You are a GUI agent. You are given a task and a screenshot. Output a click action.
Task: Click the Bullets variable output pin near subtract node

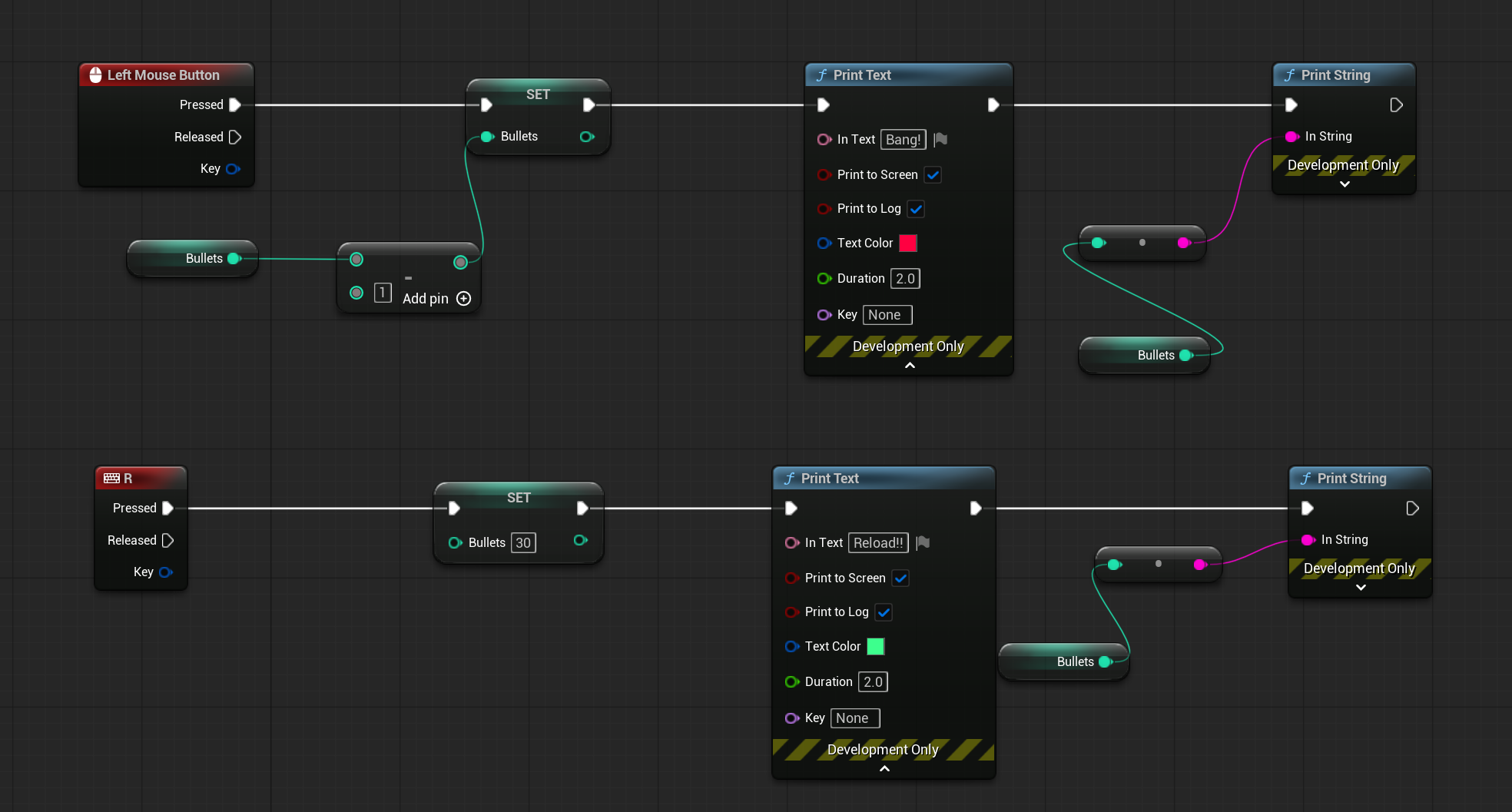click(x=234, y=259)
